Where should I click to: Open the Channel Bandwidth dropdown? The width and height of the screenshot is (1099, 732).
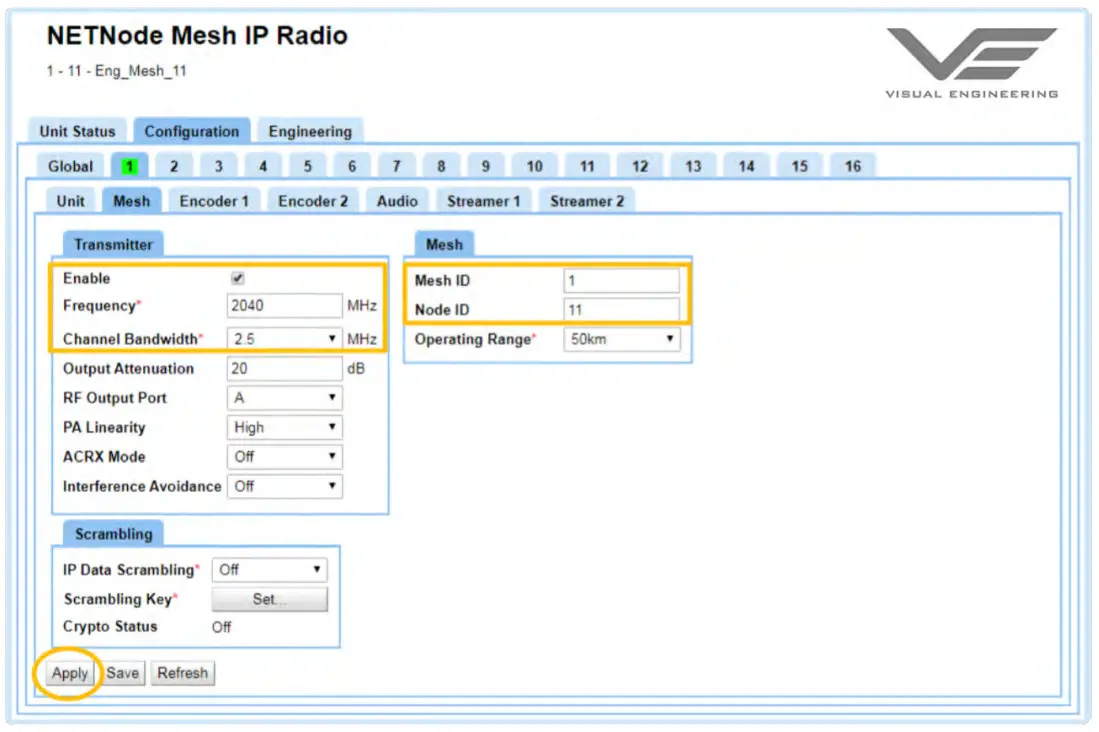[285, 339]
